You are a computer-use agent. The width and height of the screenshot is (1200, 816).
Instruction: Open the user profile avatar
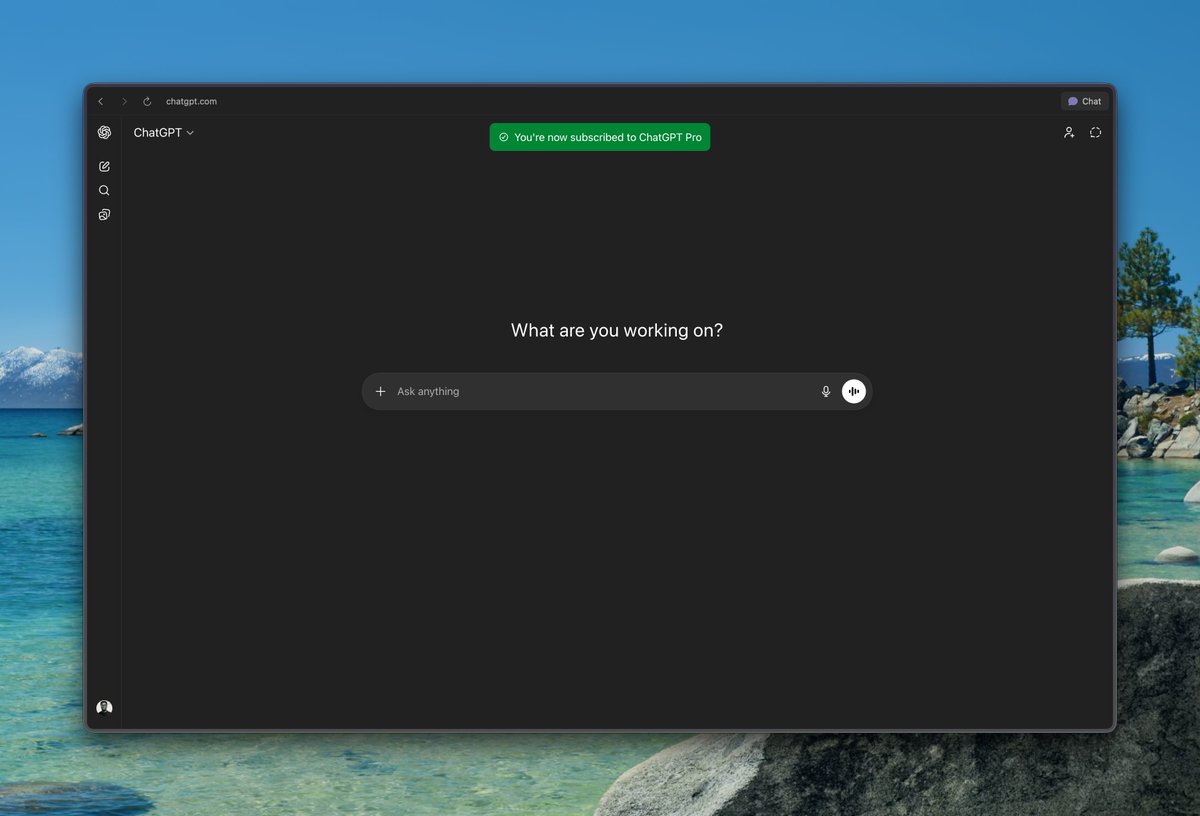(x=104, y=708)
